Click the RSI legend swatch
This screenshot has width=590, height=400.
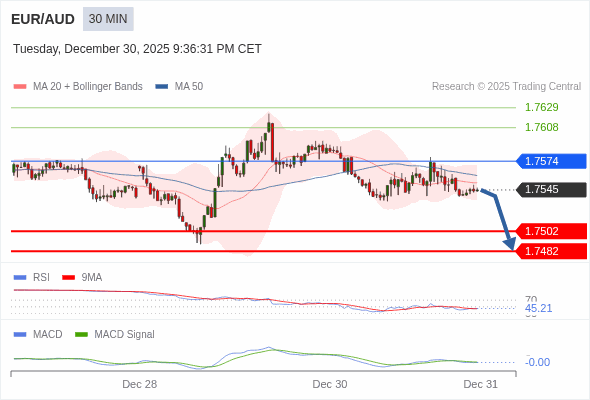[20, 278]
